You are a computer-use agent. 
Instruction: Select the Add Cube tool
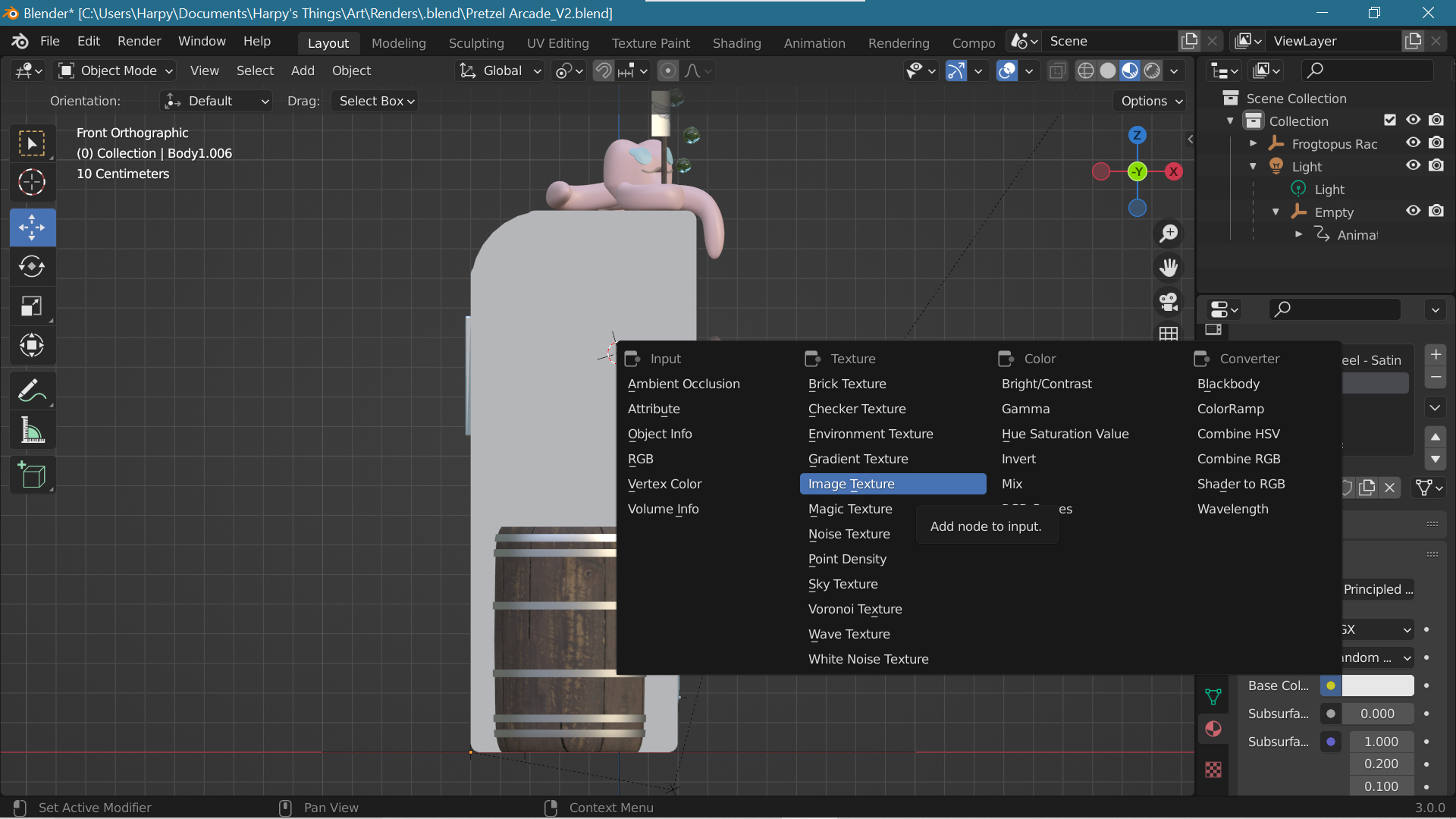pos(32,475)
